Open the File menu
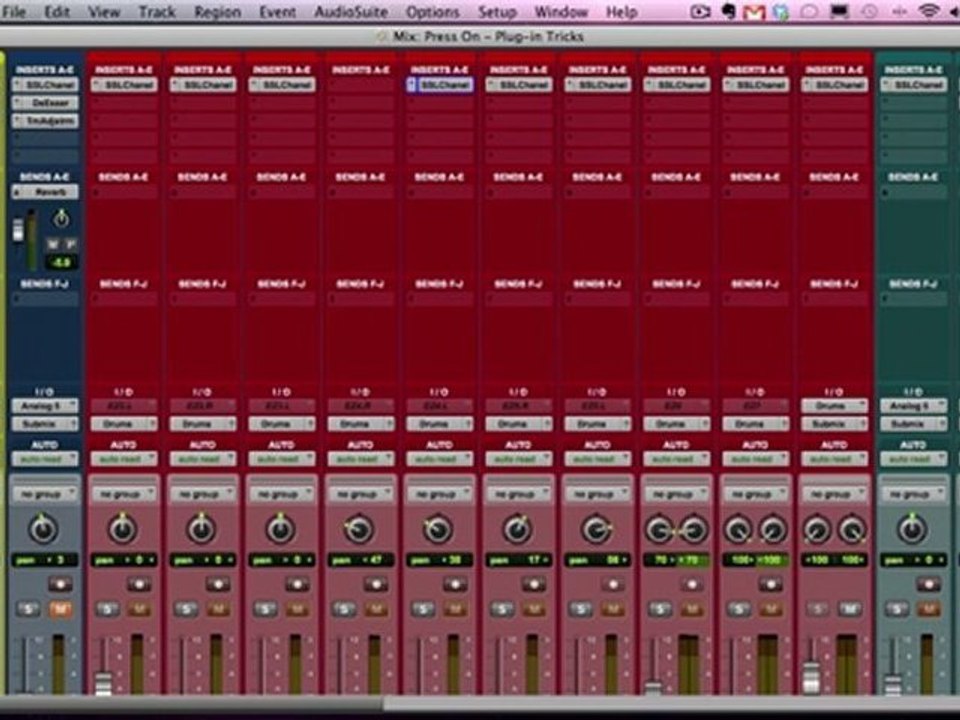 pos(14,12)
